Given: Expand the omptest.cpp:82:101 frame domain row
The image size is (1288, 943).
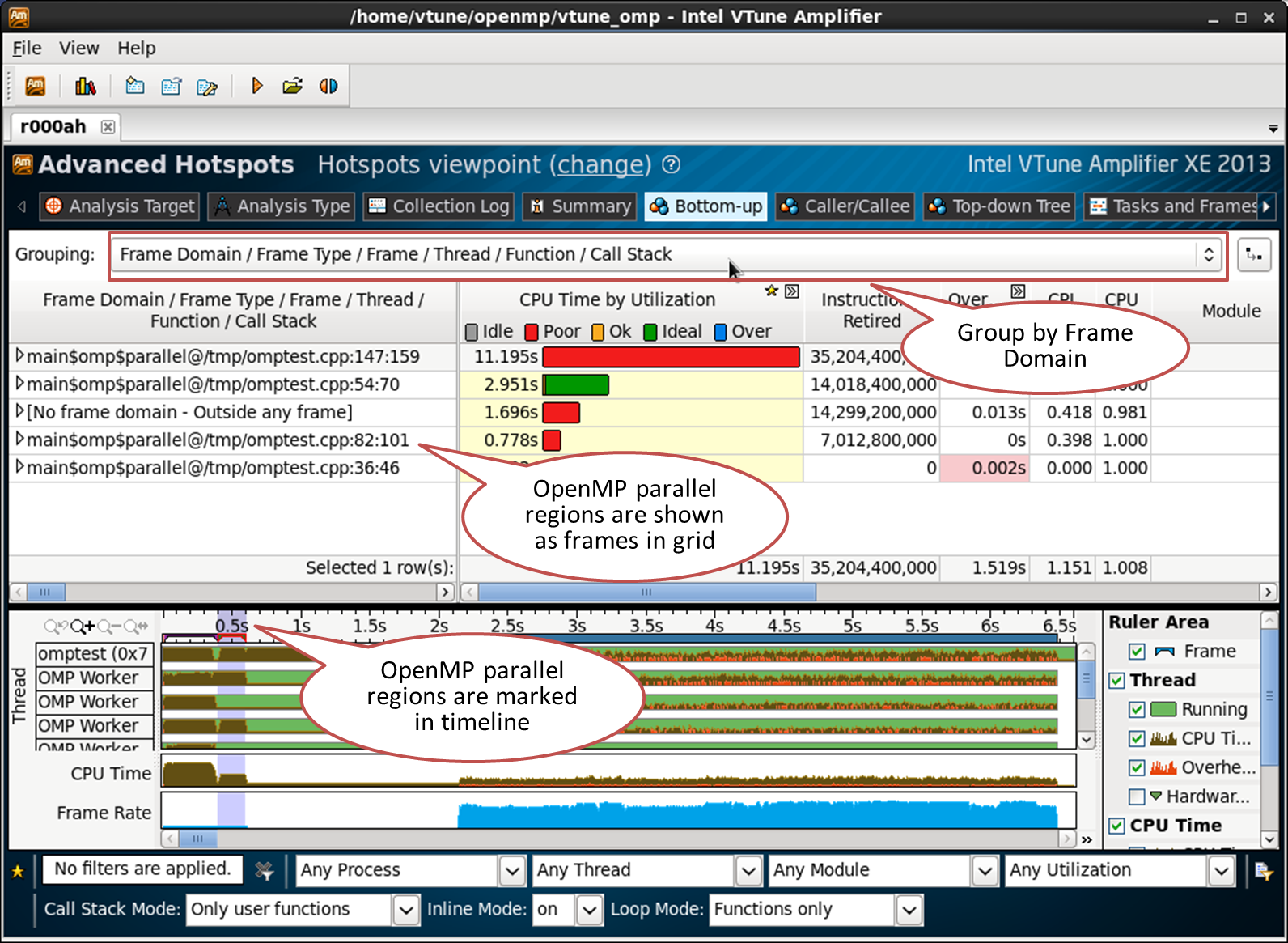Looking at the screenshot, I should coord(20,440).
